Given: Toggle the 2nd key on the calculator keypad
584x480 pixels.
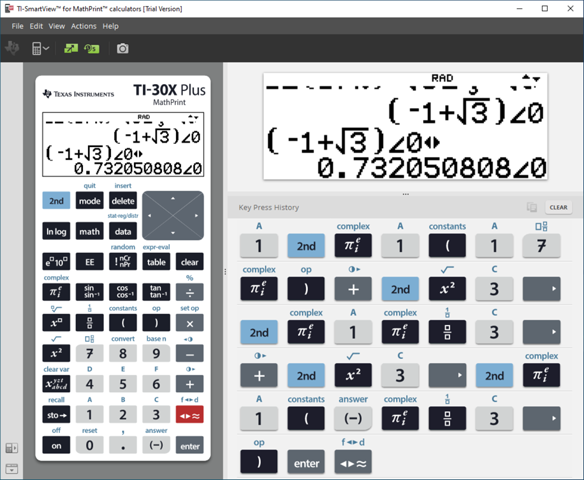Looking at the screenshot, I should point(56,201).
